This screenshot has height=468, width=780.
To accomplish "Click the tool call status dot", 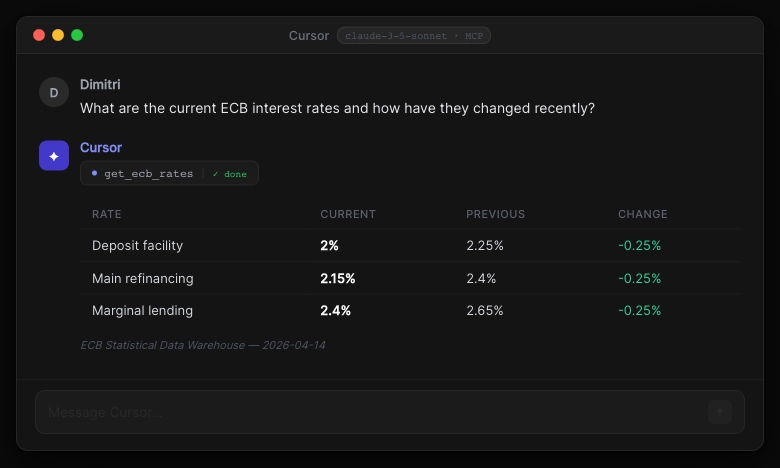I will tap(94, 173).
